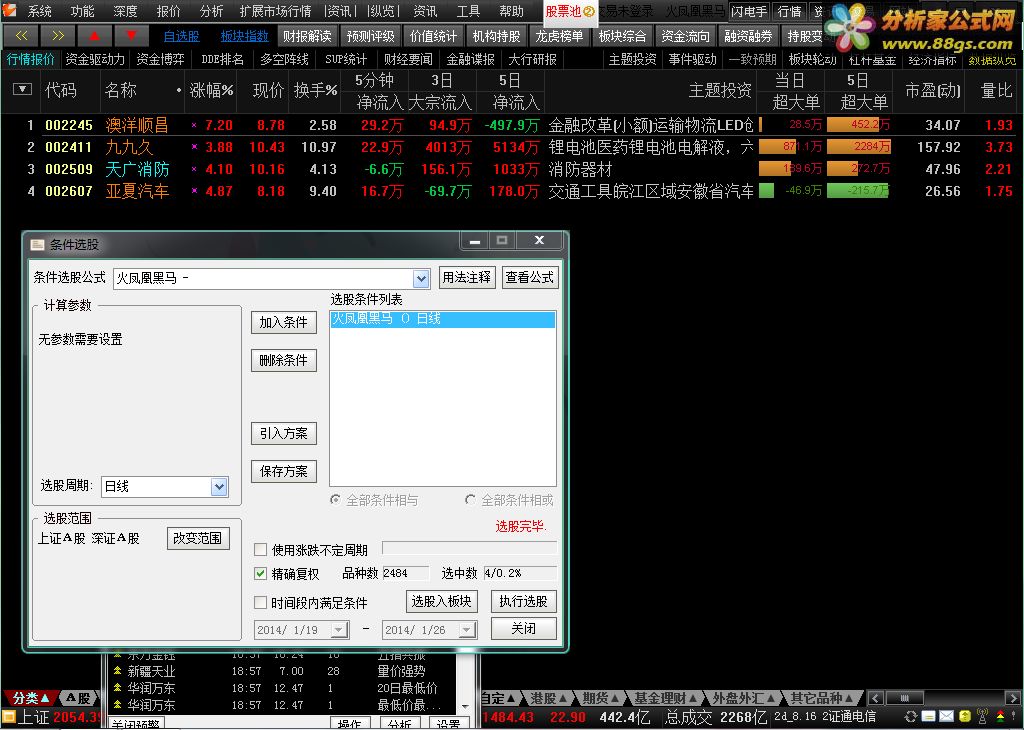Expand the 其它品种 bottom tab menu

(x=821, y=698)
